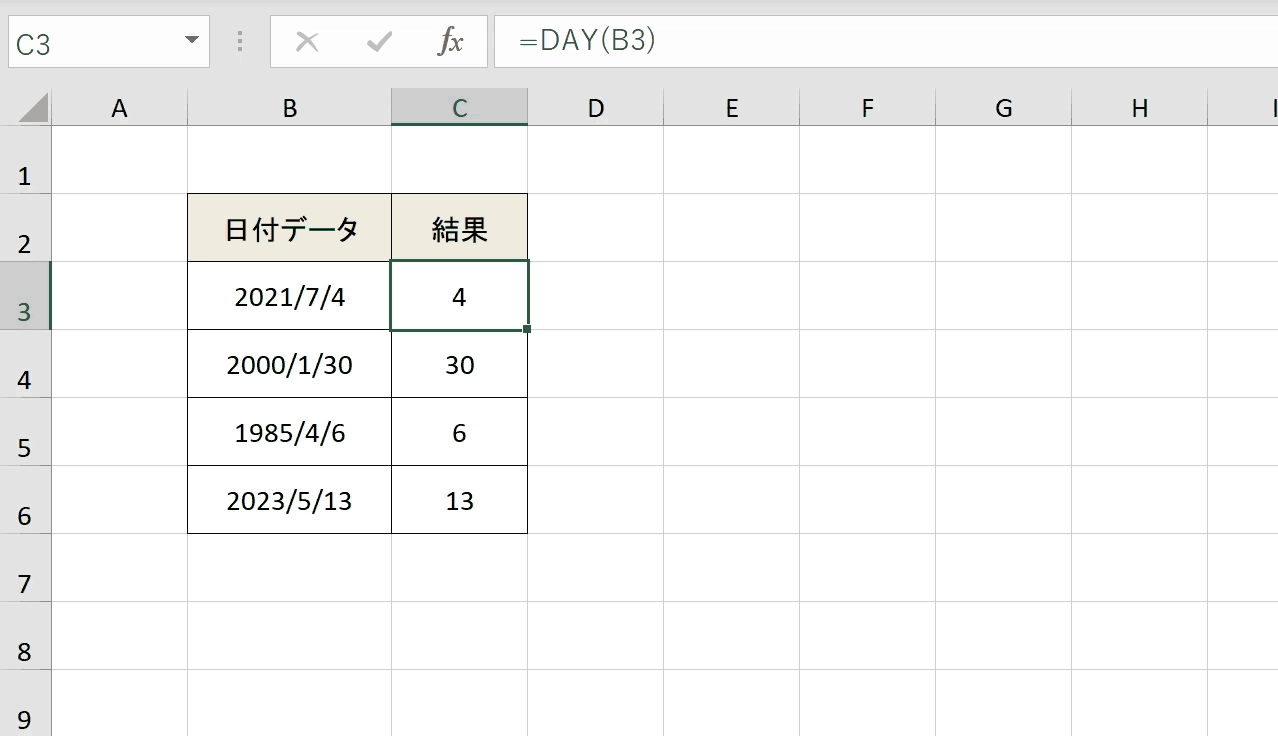This screenshot has width=1278, height=736.
Task: Select column F header
Action: pos(868,108)
